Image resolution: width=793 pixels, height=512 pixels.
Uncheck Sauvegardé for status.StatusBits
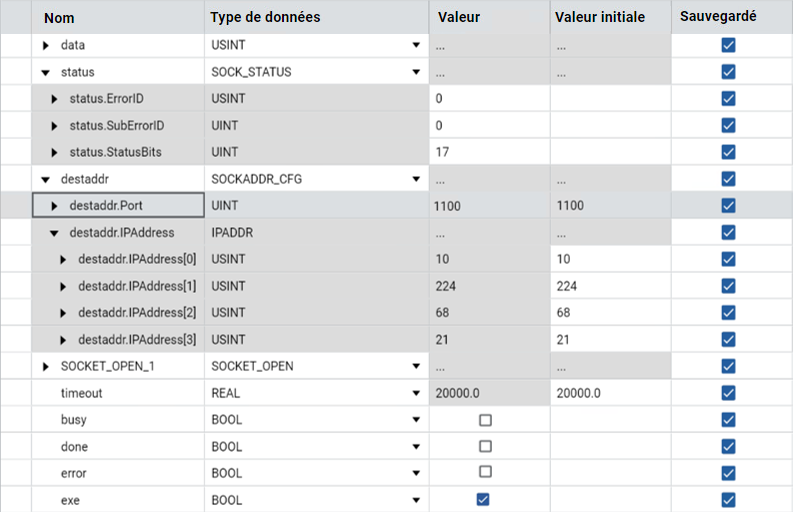[728, 152]
